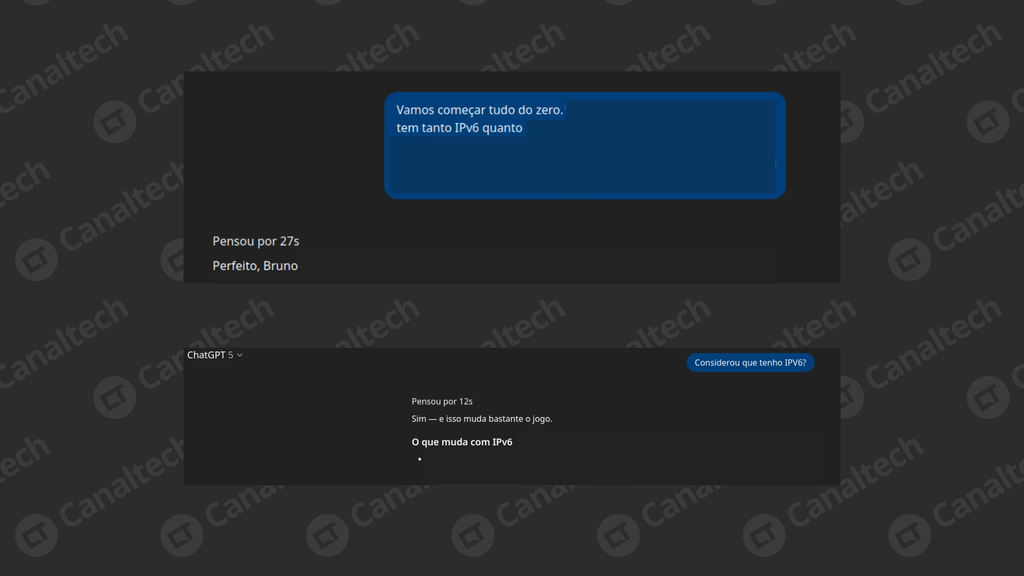Click the 'Perfeito, Bruno' response text
The height and width of the screenshot is (576, 1024).
click(x=255, y=266)
